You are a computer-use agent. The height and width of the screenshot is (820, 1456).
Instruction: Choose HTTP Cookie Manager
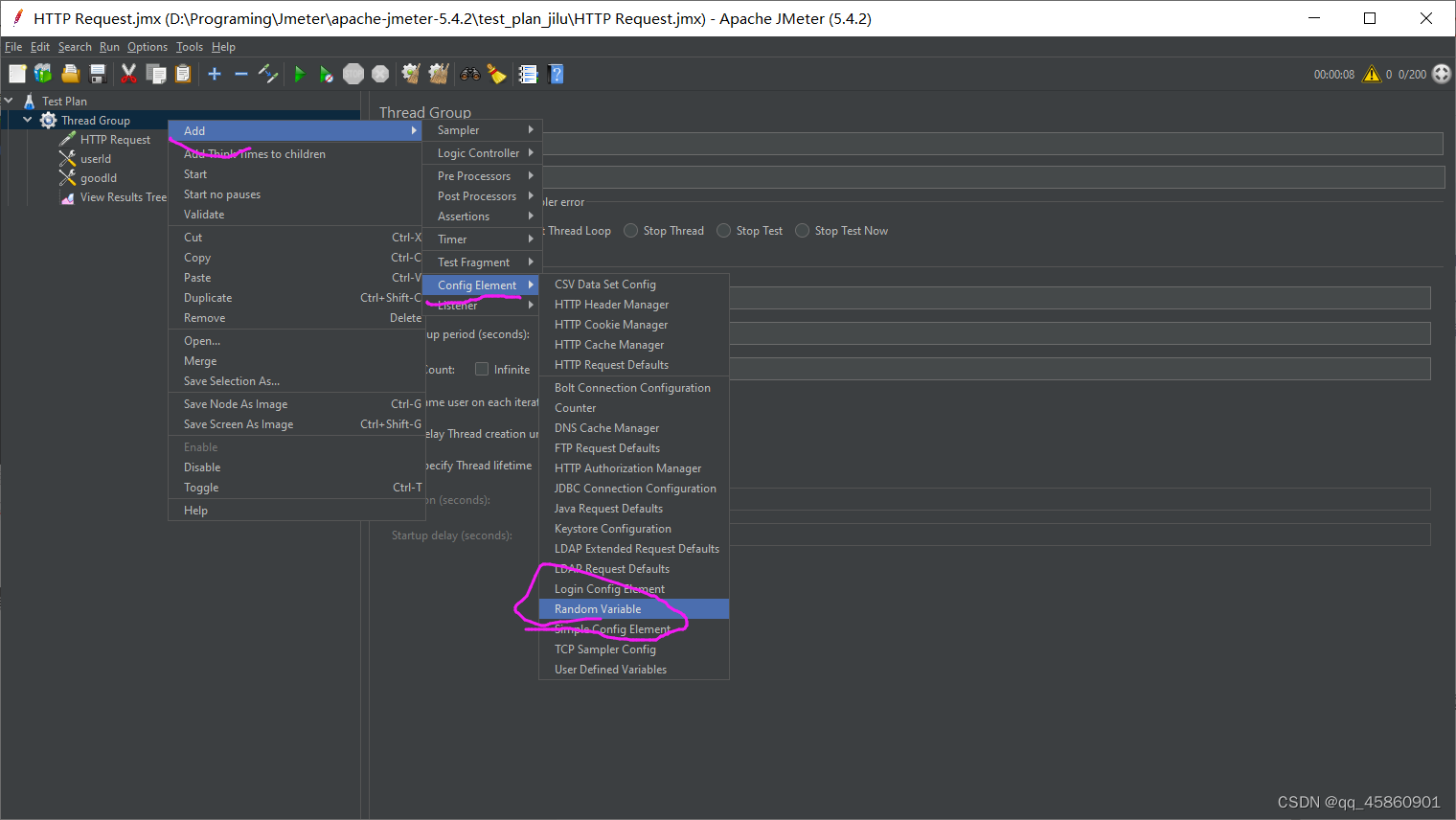click(x=634, y=325)
